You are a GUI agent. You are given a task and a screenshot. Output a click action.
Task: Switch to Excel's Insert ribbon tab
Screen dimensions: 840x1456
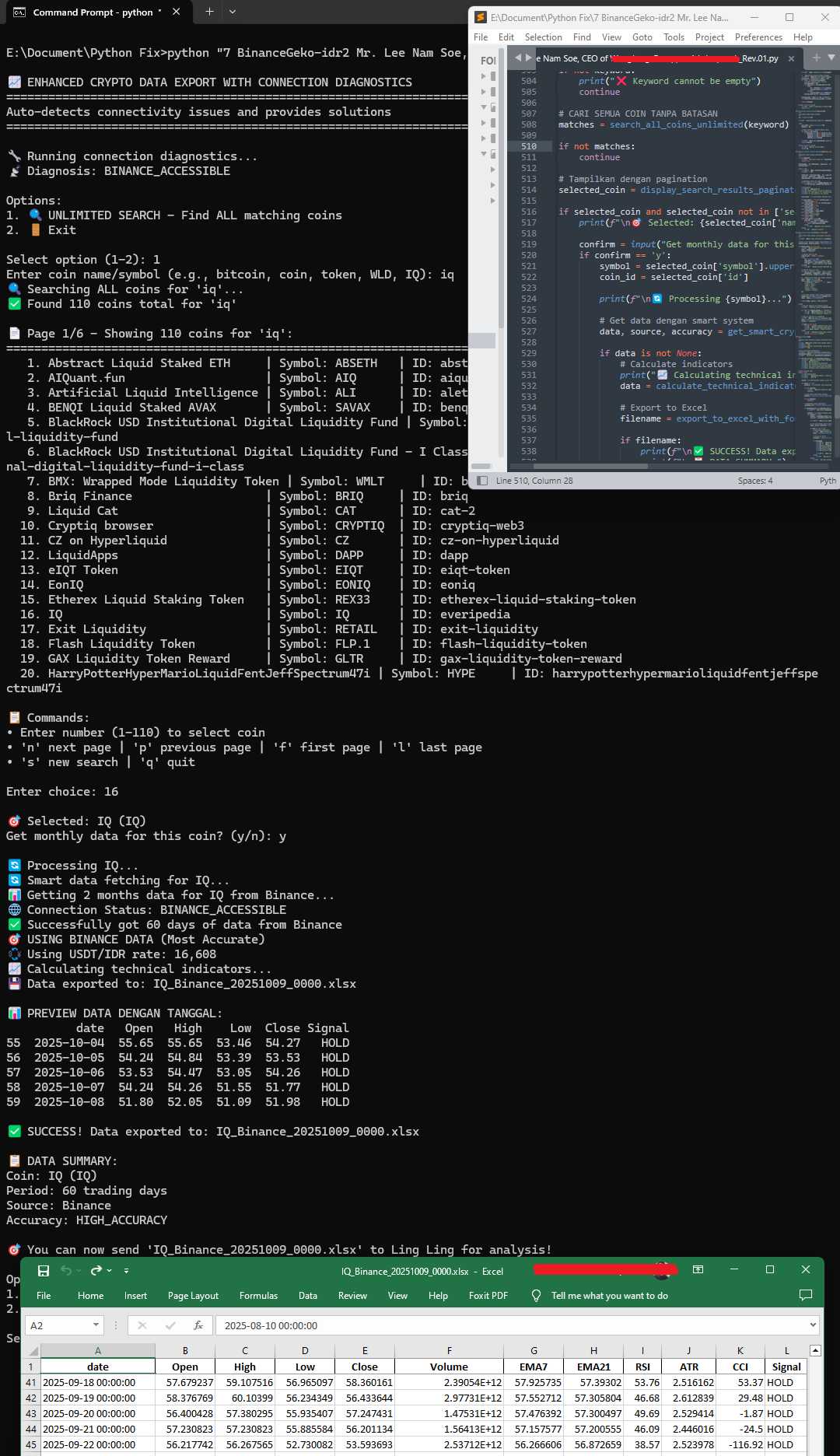click(135, 1295)
